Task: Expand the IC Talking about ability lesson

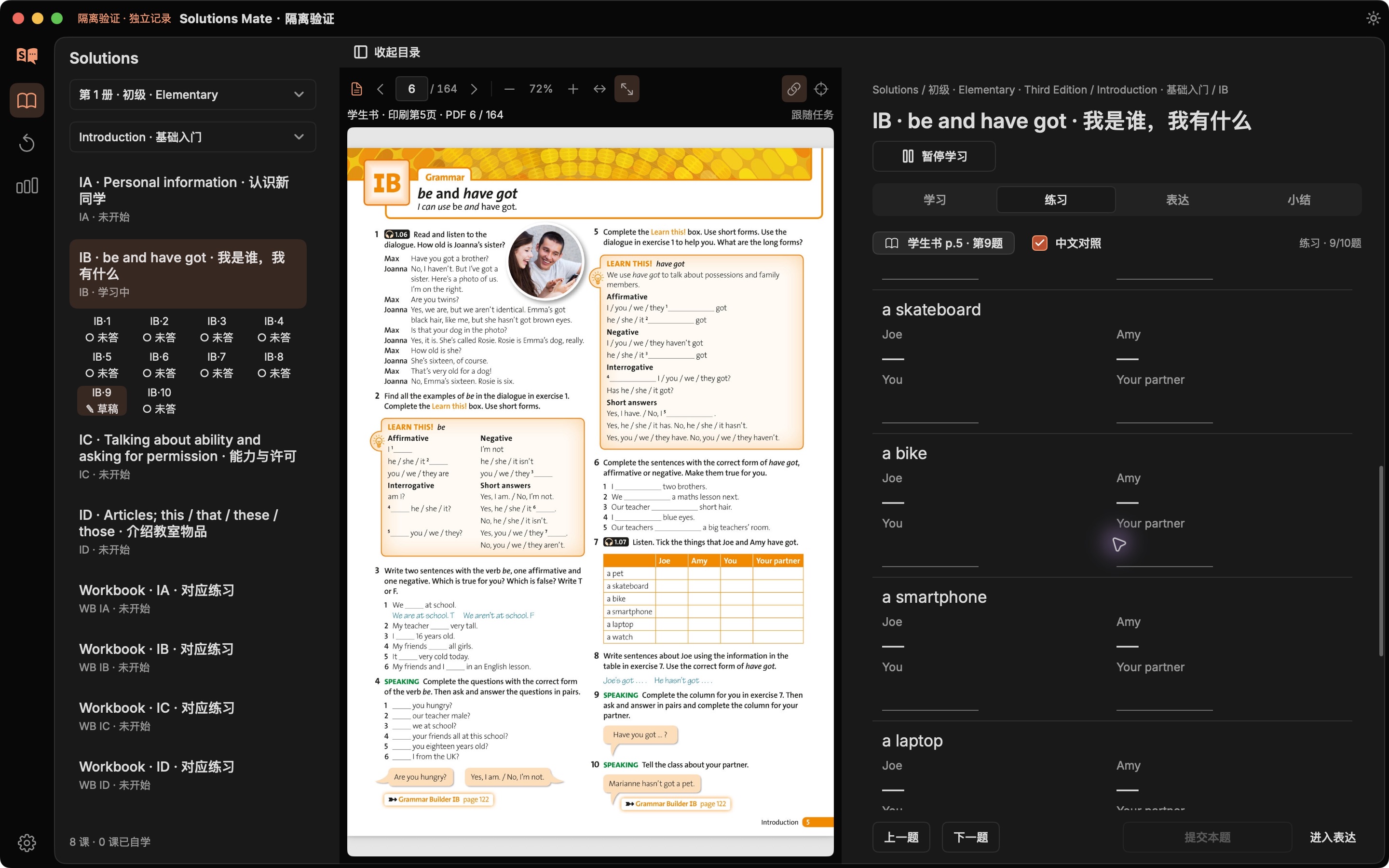Action: tap(188, 456)
